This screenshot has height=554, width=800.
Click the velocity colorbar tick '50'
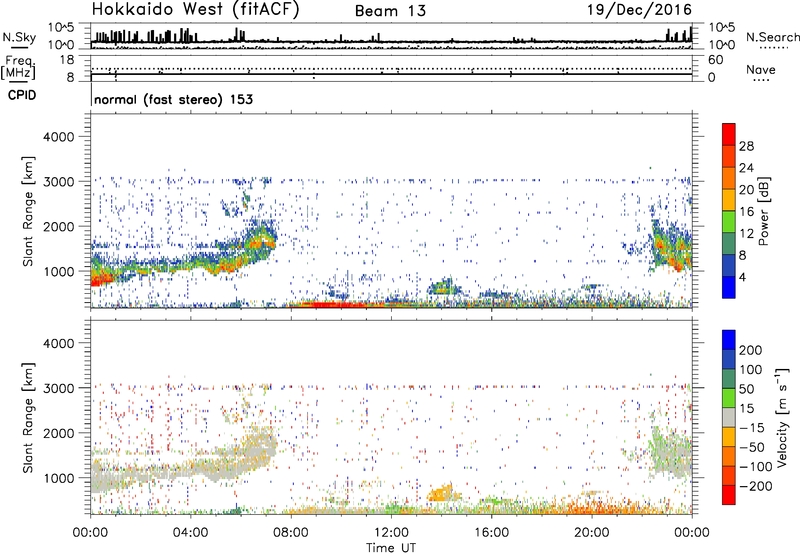[x=746, y=389]
